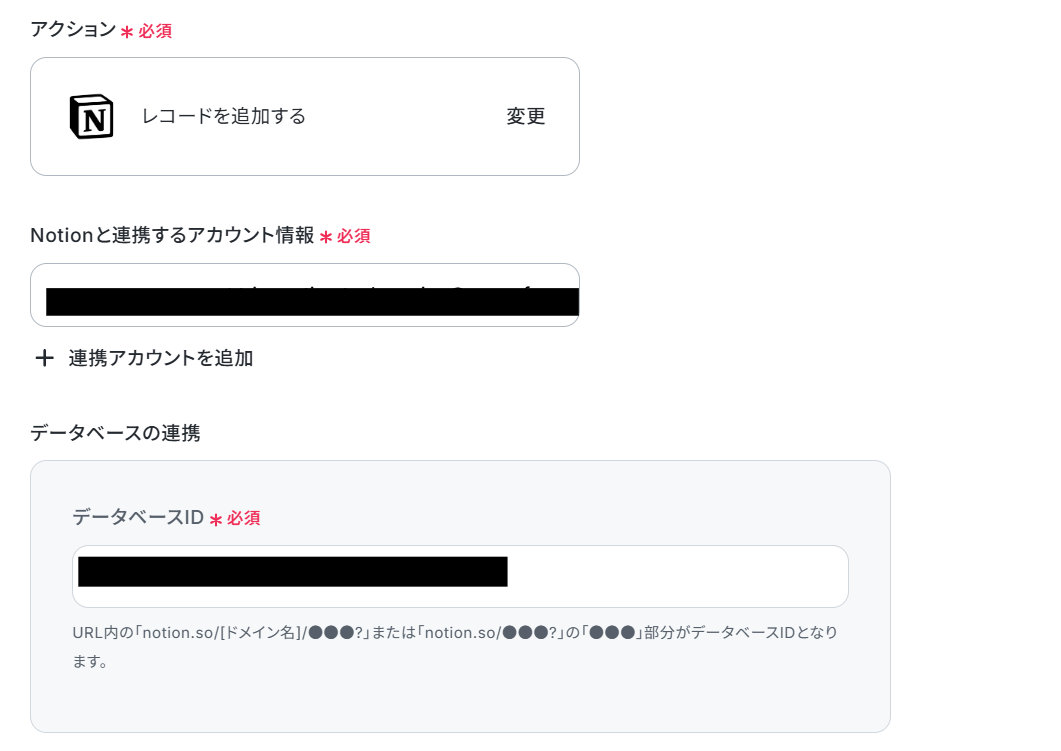Click the アクション field label

click(74, 29)
